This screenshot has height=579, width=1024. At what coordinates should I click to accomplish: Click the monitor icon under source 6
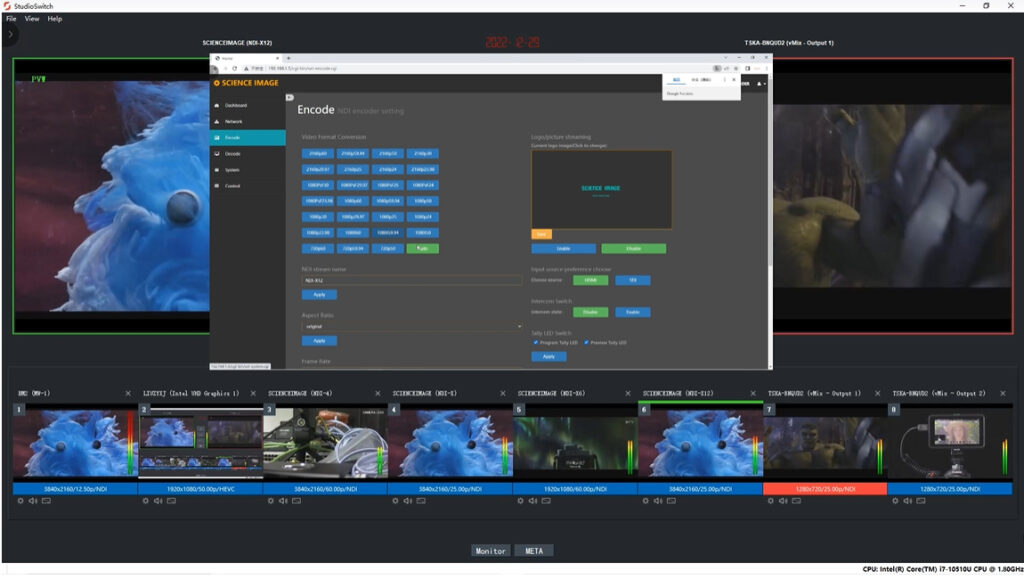coord(671,501)
